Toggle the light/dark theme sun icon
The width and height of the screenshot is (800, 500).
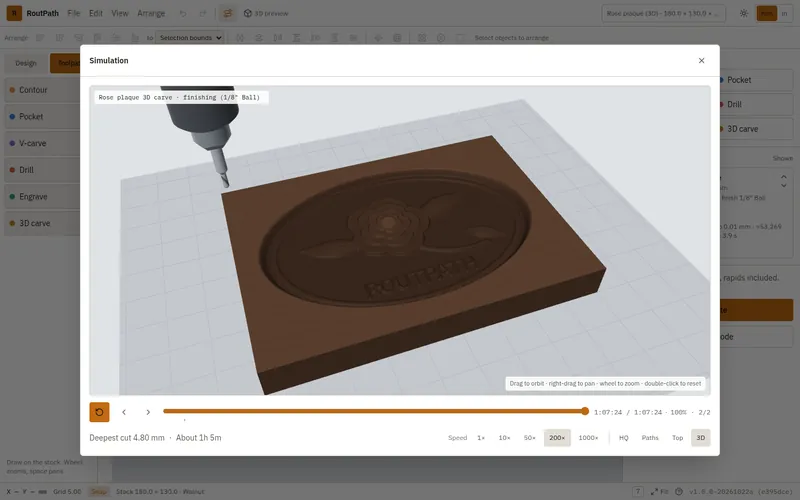tap(744, 13)
